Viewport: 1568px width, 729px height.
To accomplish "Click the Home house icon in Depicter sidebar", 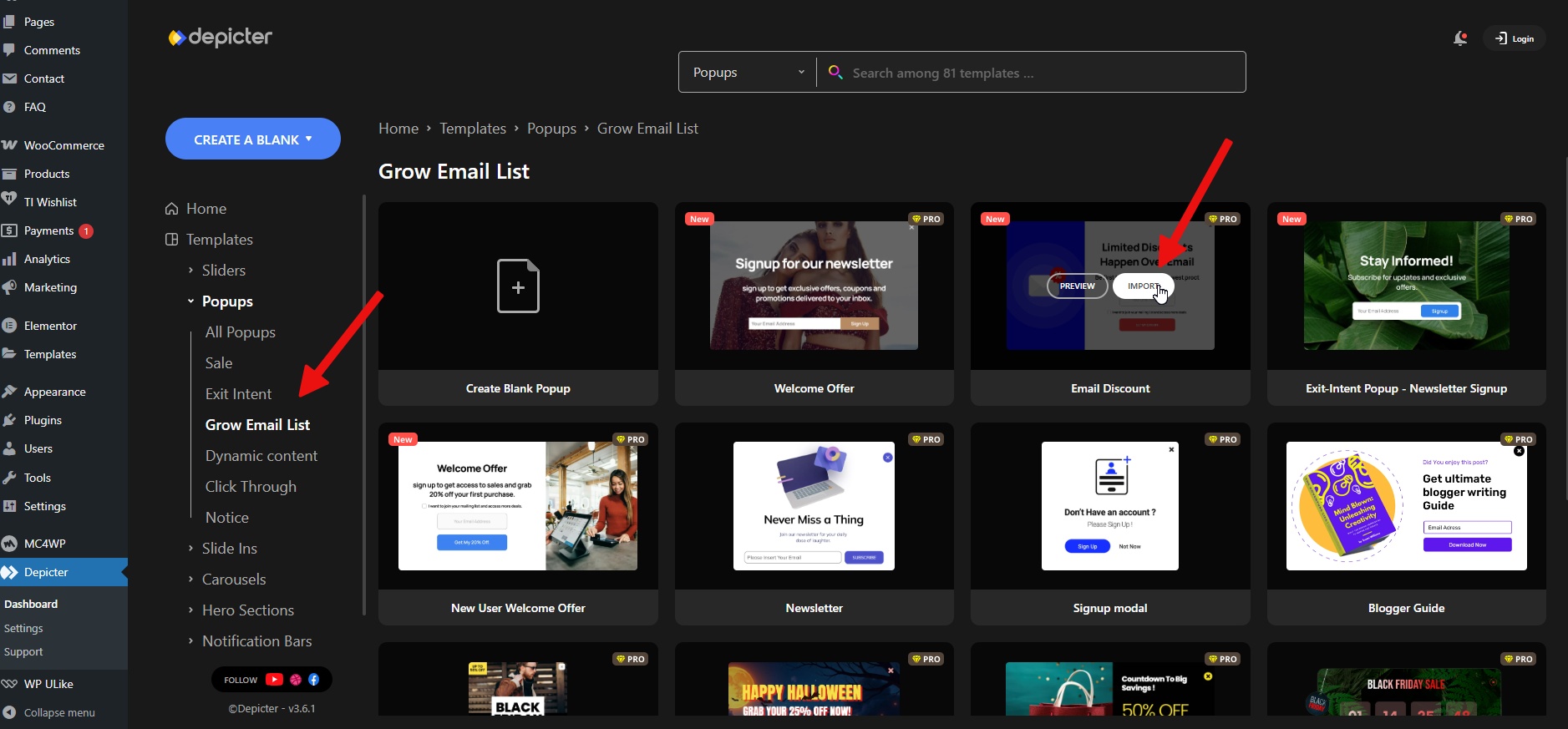I will (172, 209).
